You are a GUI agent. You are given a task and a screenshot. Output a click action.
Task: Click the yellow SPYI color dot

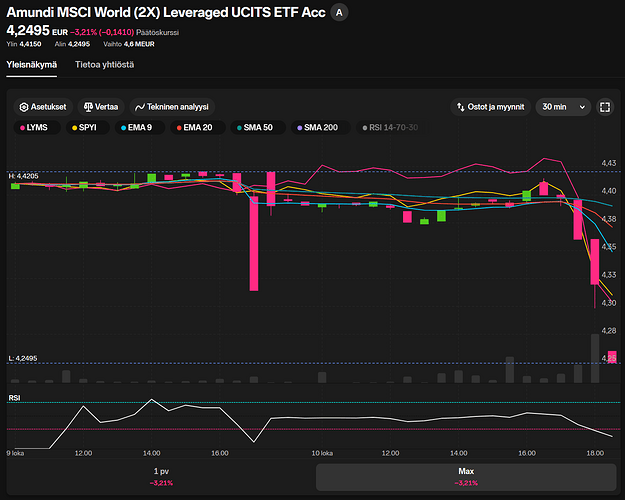point(75,128)
